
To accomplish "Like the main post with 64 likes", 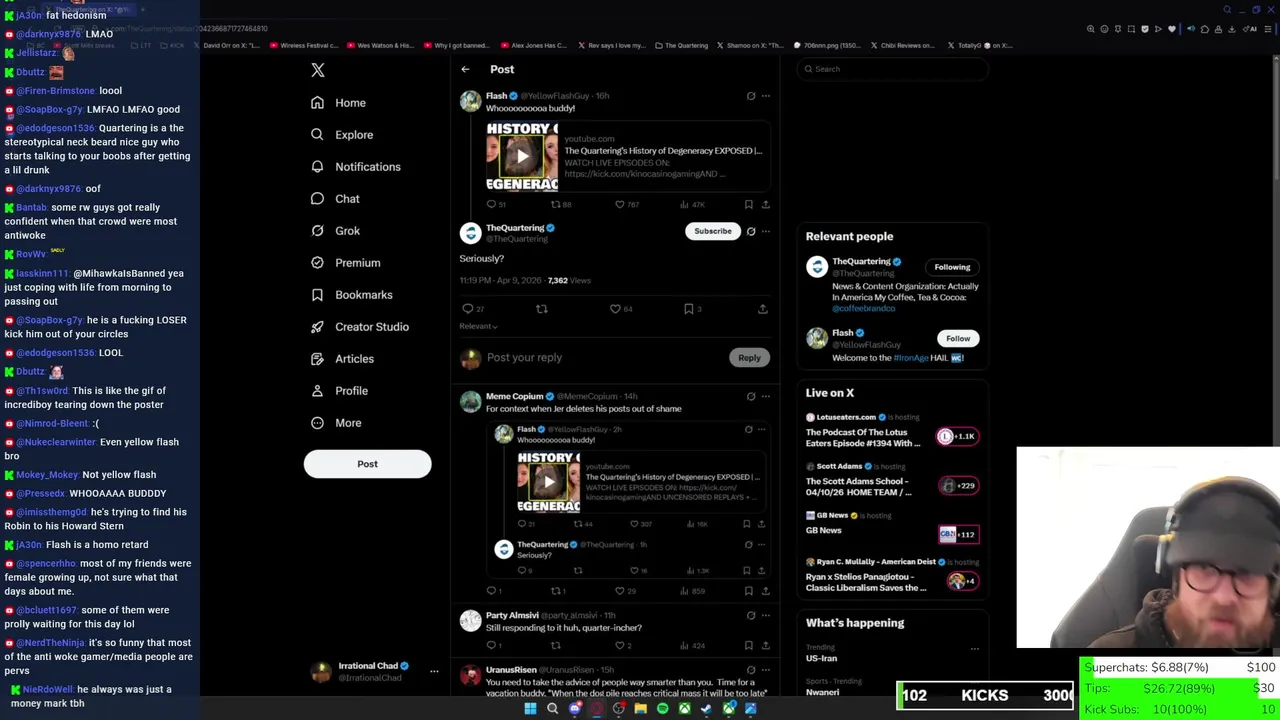I will coord(621,309).
